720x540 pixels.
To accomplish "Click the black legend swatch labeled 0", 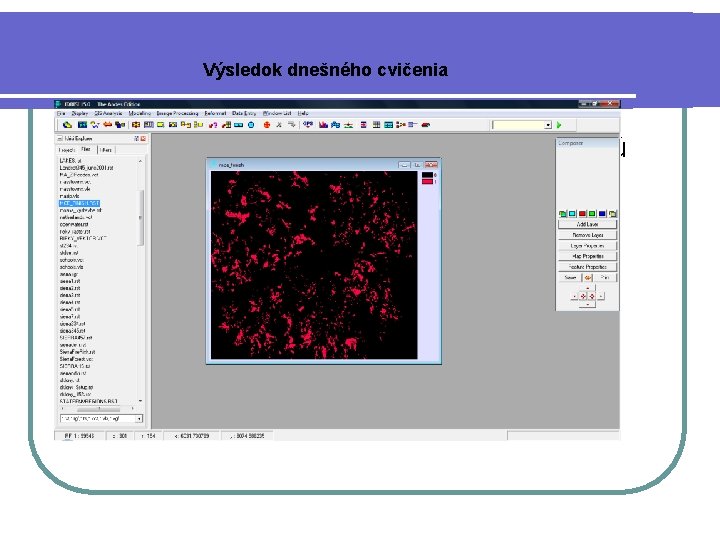I will click(x=427, y=175).
